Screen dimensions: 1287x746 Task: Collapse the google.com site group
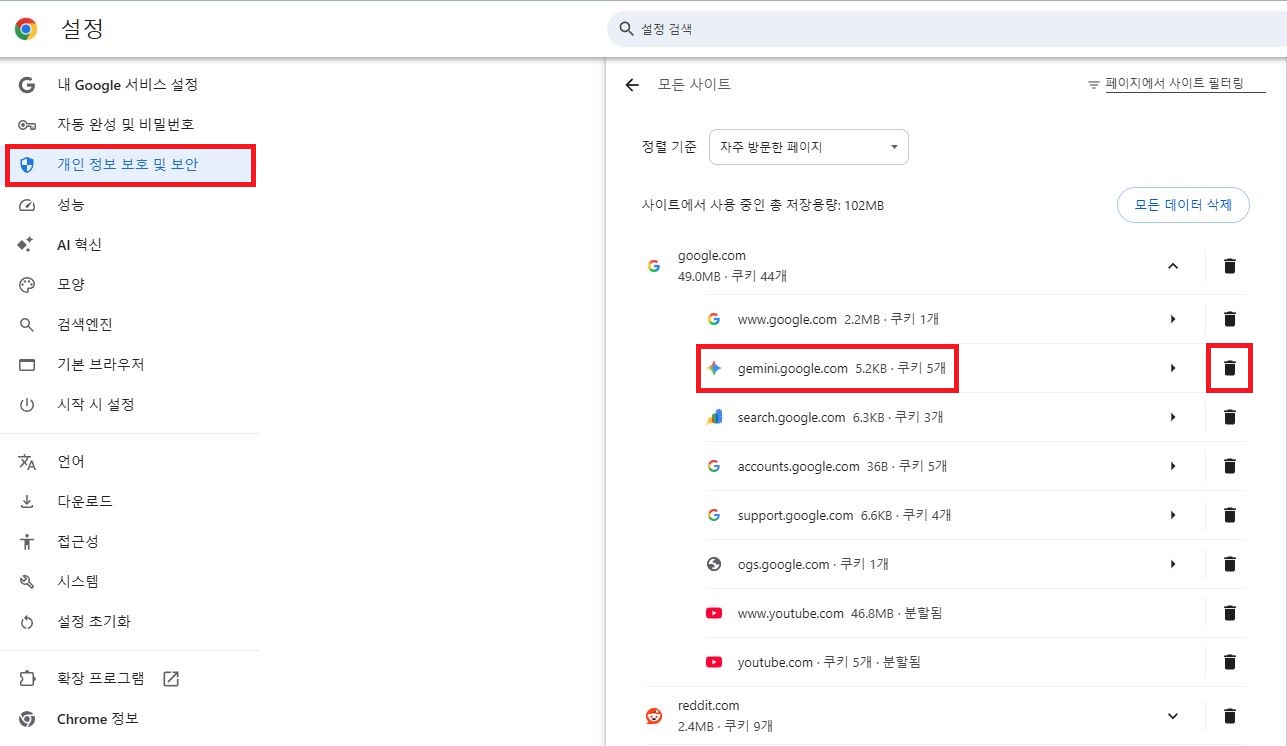(x=1174, y=266)
